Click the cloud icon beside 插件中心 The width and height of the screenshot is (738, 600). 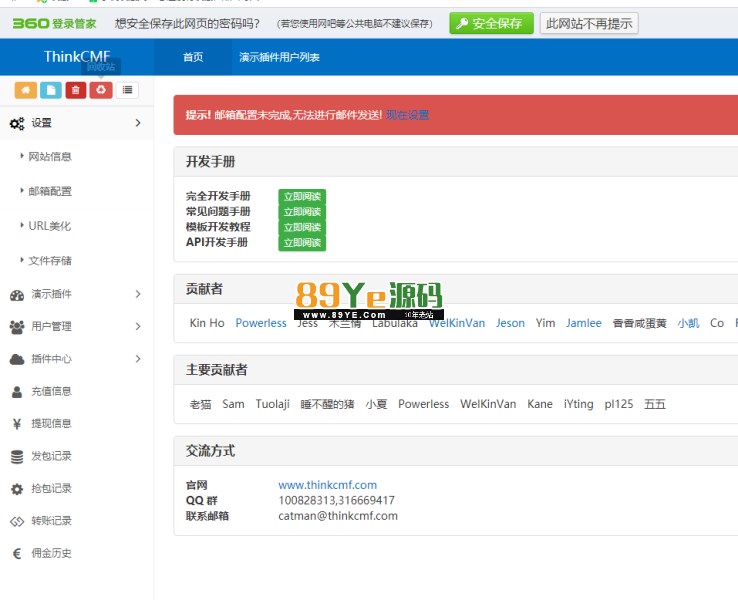point(17,360)
